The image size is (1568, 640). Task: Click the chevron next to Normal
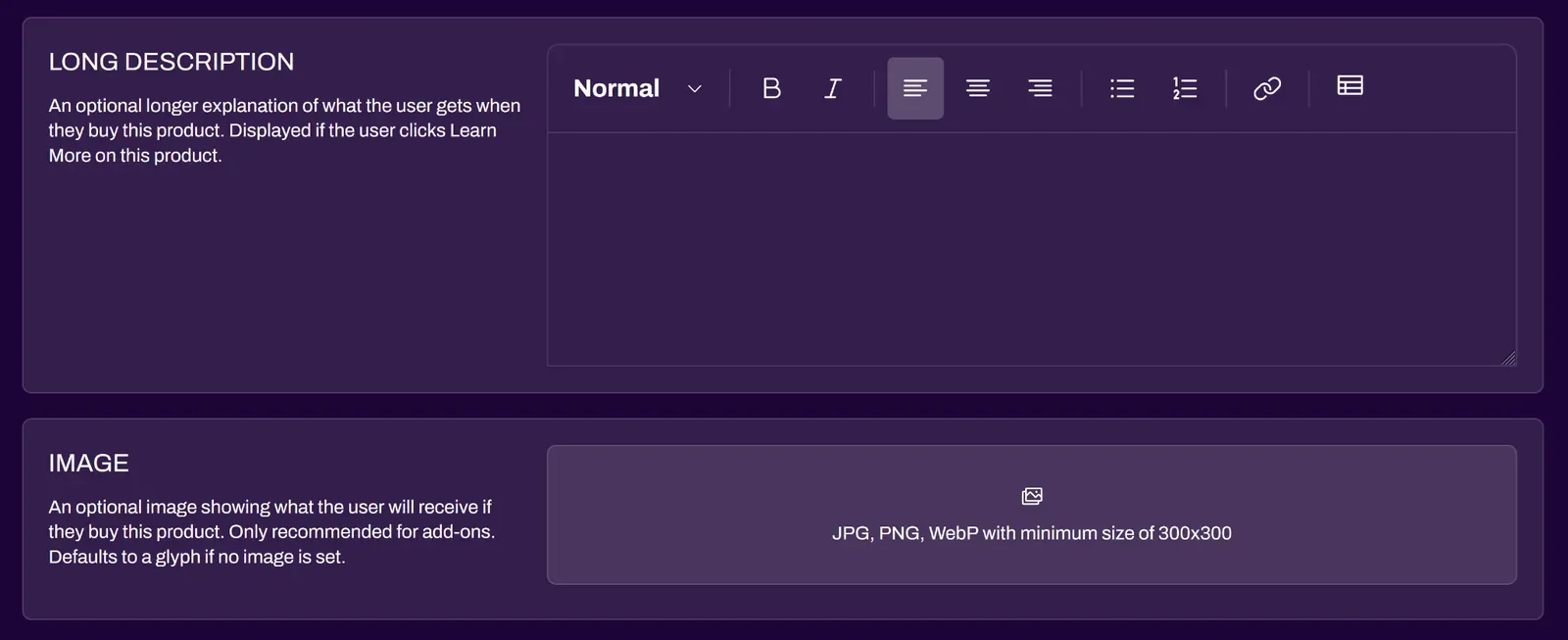(x=695, y=88)
